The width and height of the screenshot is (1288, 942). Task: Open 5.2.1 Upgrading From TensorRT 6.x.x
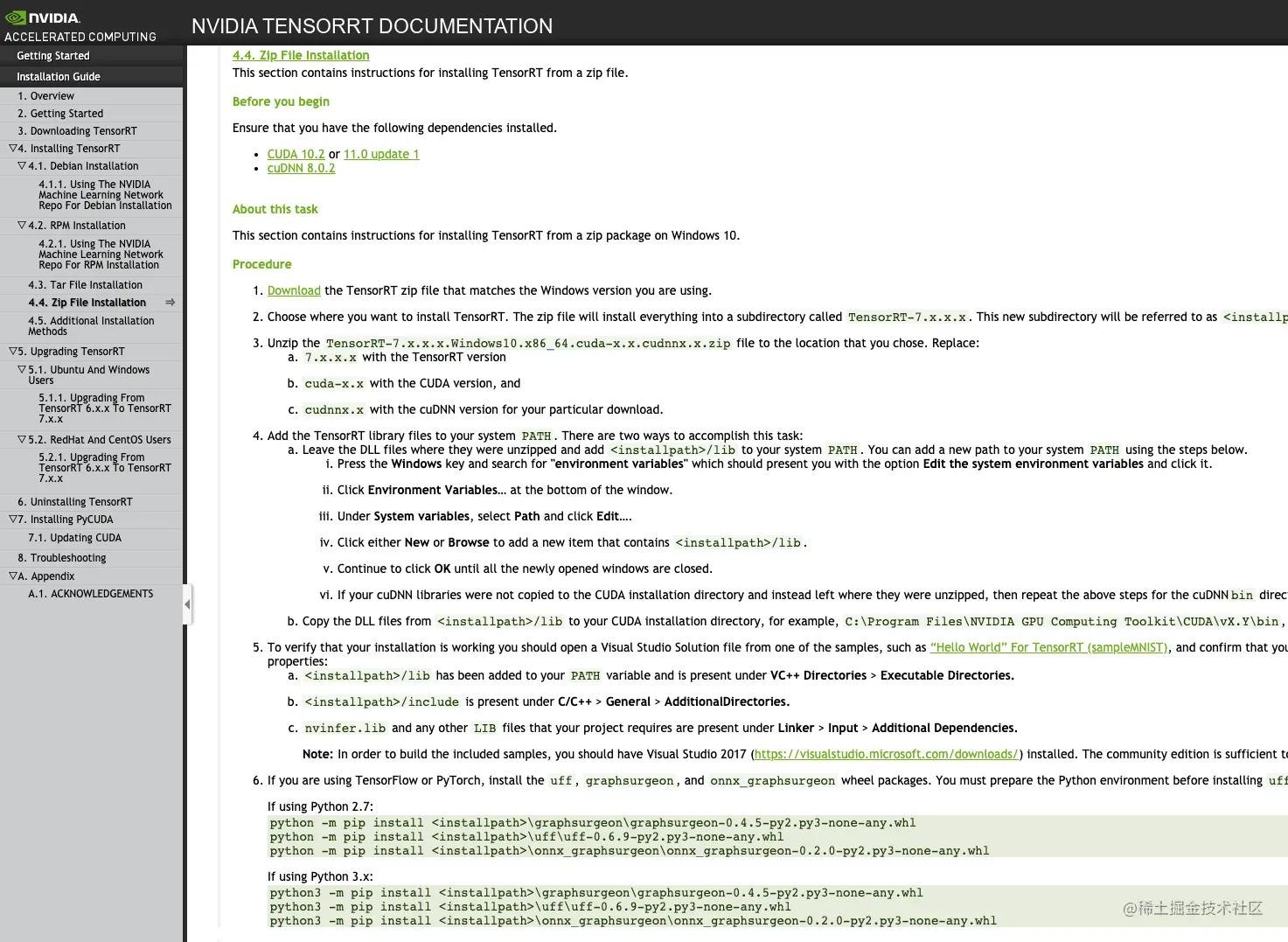point(105,468)
